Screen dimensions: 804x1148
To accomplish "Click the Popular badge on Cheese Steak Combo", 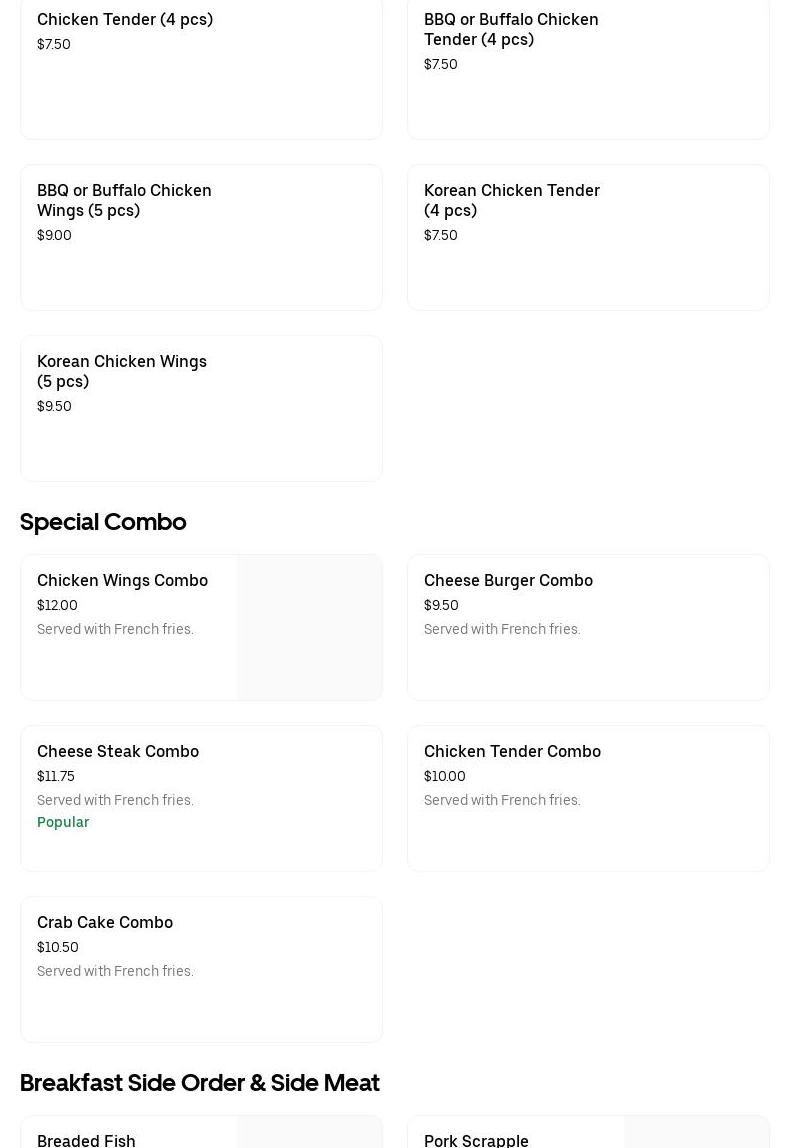I will (63, 822).
